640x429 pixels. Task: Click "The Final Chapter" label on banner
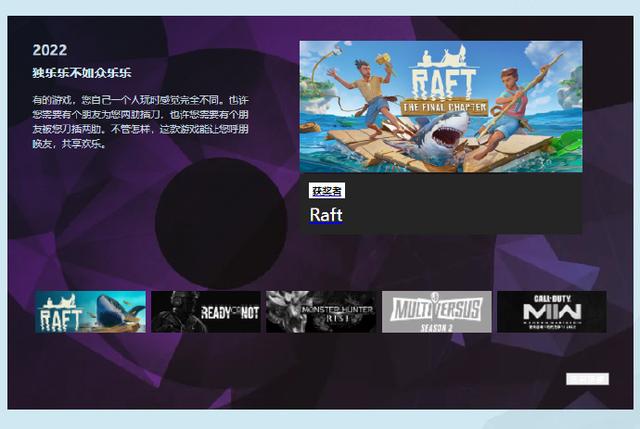[x=444, y=105]
